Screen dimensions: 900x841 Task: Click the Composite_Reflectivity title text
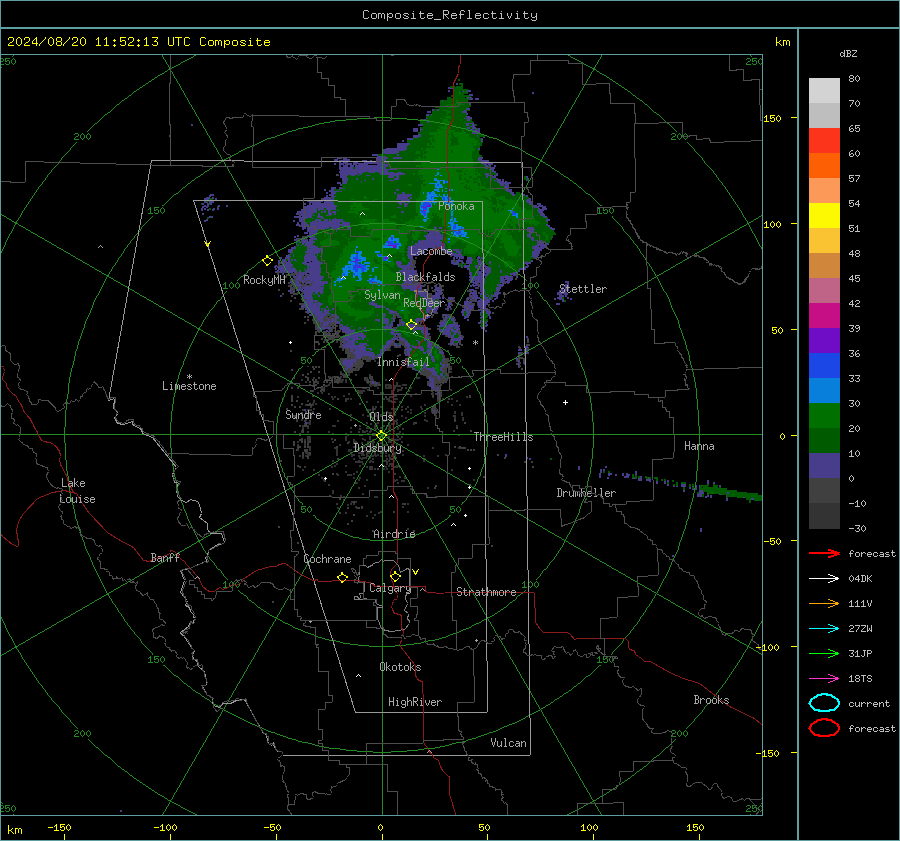pyautogui.click(x=449, y=15)
